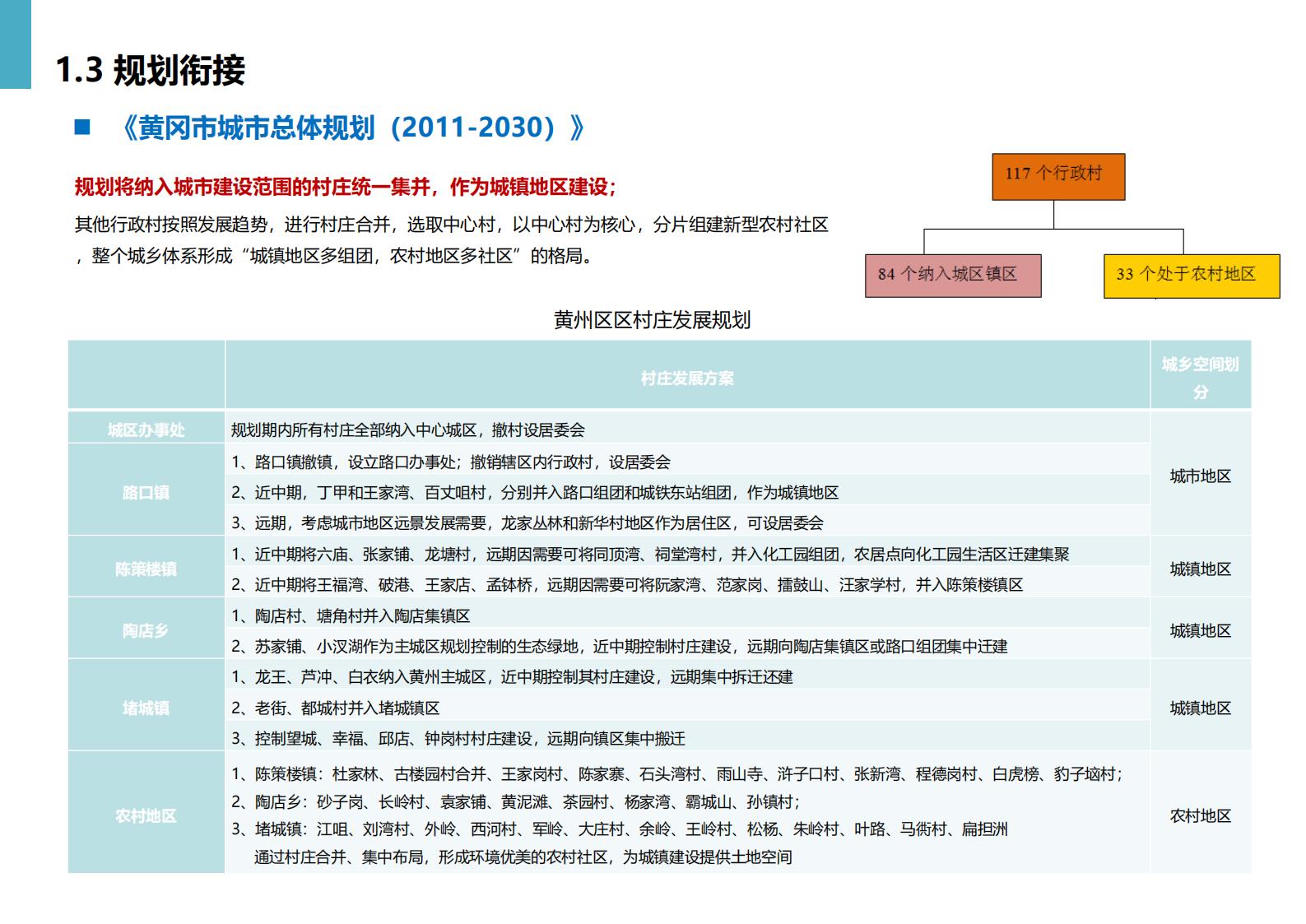Click the column header '城乡空间划分'

click(1201, 378)
